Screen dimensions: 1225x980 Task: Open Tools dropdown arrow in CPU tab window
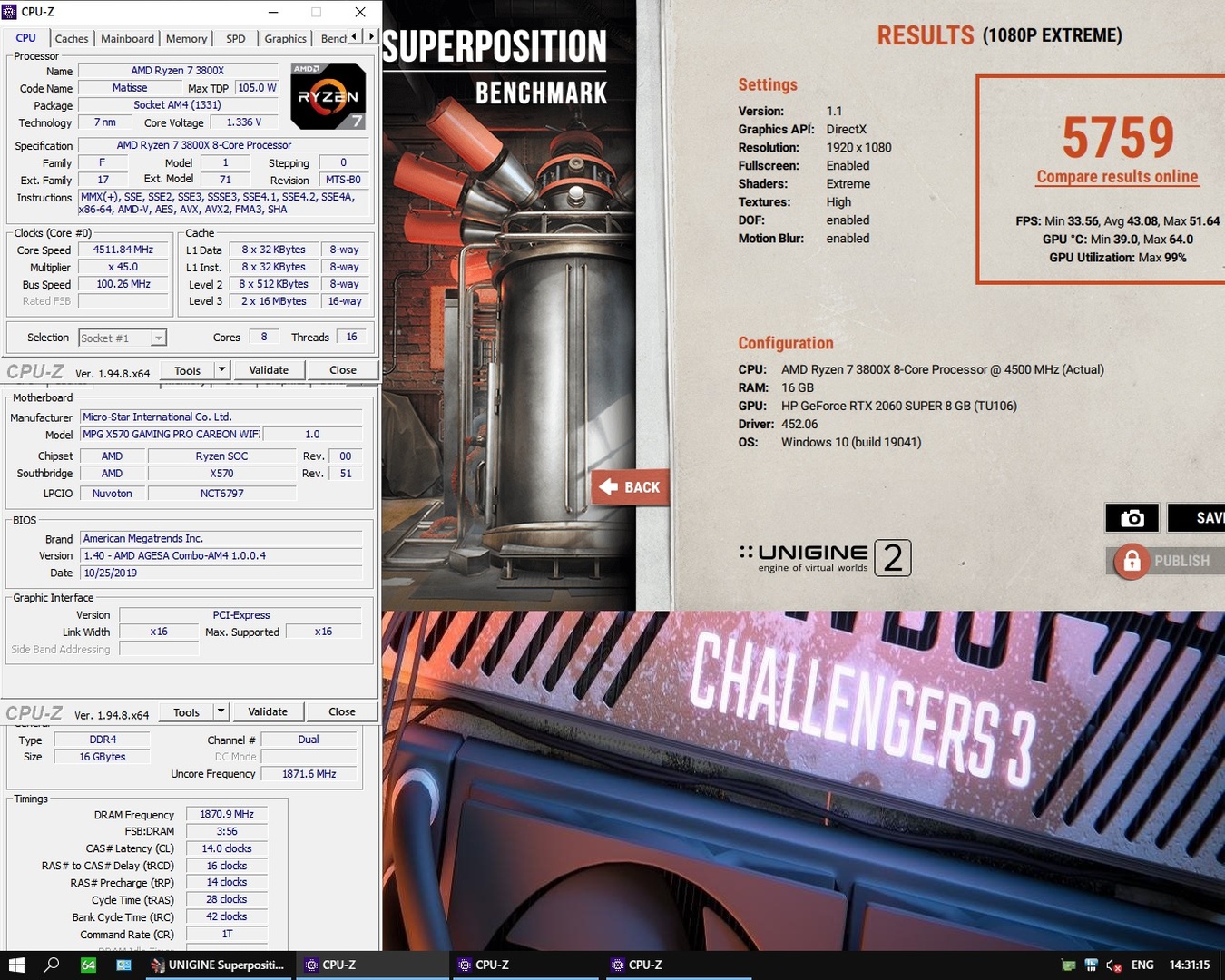pos(221,370)
